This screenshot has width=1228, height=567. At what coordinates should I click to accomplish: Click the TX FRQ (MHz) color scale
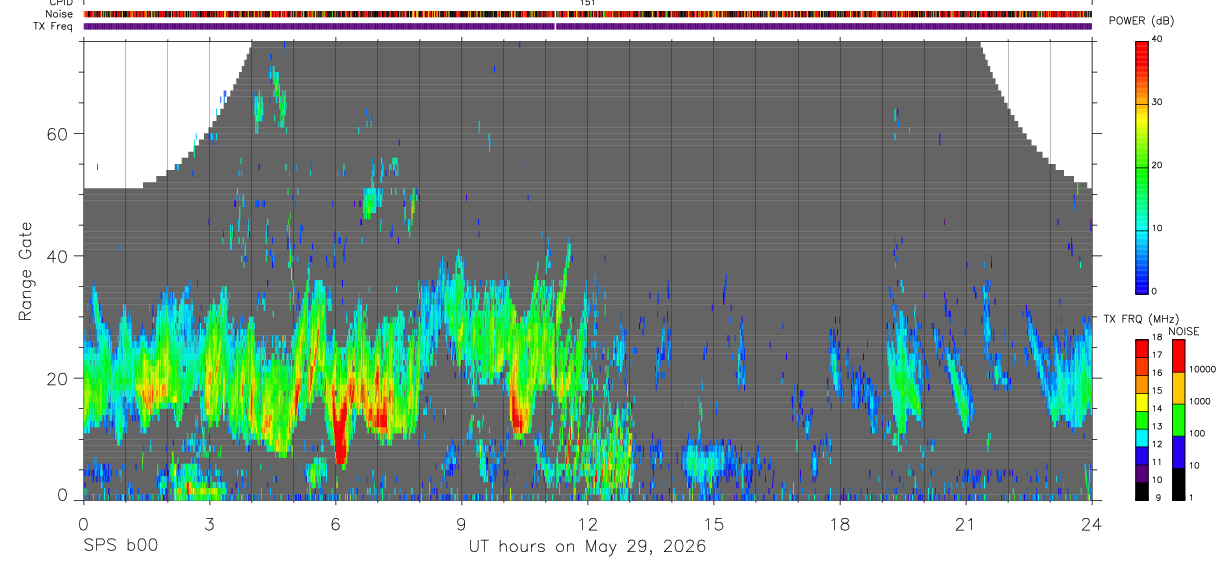coord(1142,419)
